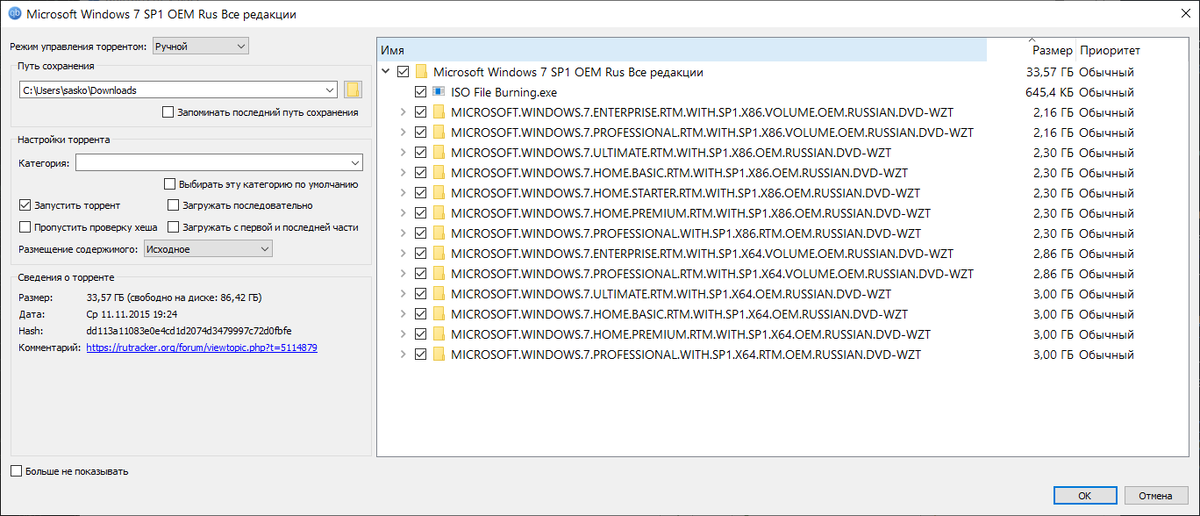Click the 'Отмена' button
The width and height of the screenshot is (1200, 516).
point(1156,495)
